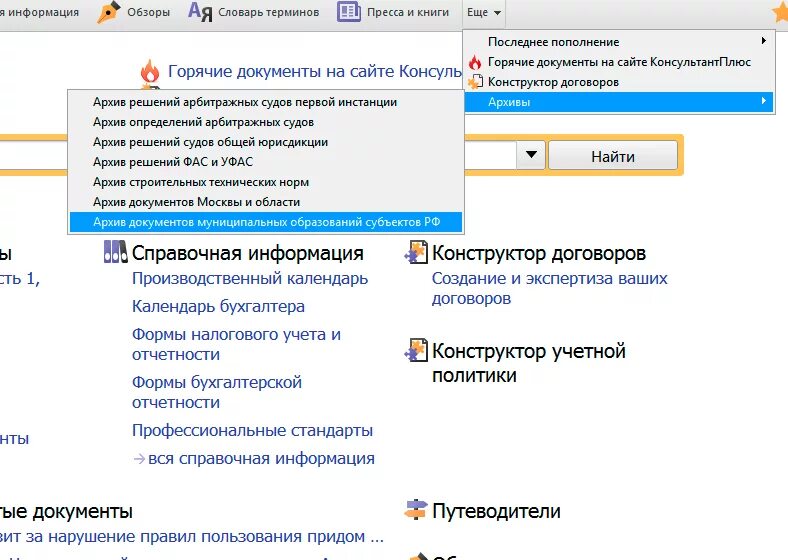Choose Архив строительных технических норм
The image size is (788, 560).
click(266, 182)
